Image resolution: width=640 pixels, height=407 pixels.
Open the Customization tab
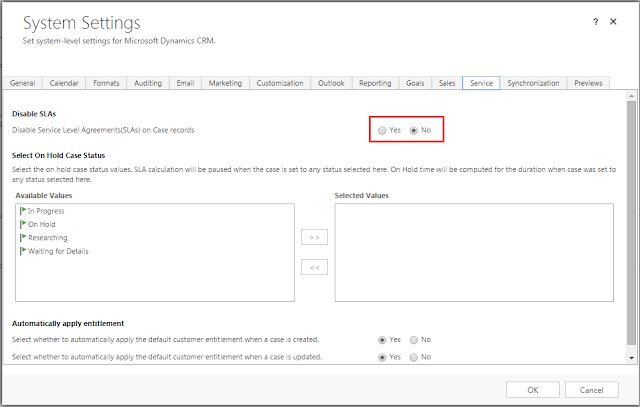(279, 83)
